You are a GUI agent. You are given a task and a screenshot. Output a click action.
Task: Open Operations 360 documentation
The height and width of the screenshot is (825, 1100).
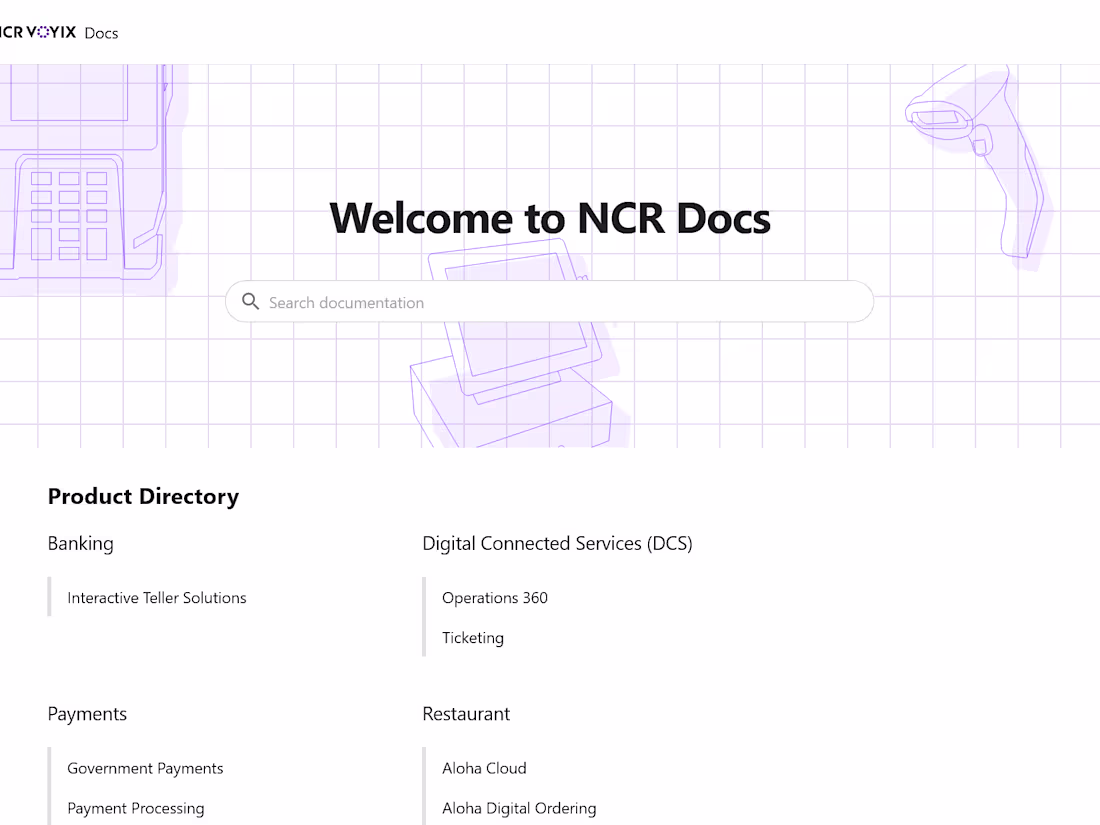pos(495,597)
